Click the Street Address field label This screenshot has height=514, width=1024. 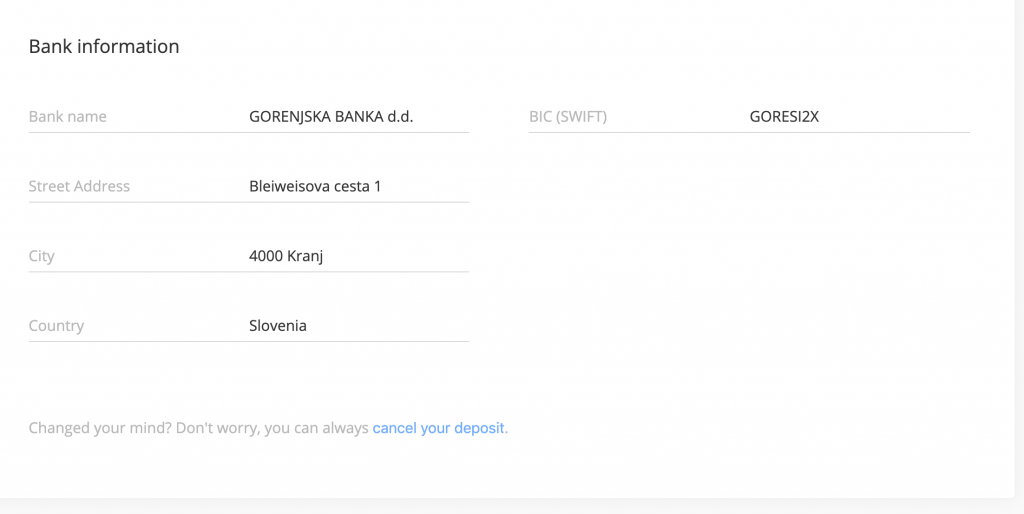[x=79, y=186]
